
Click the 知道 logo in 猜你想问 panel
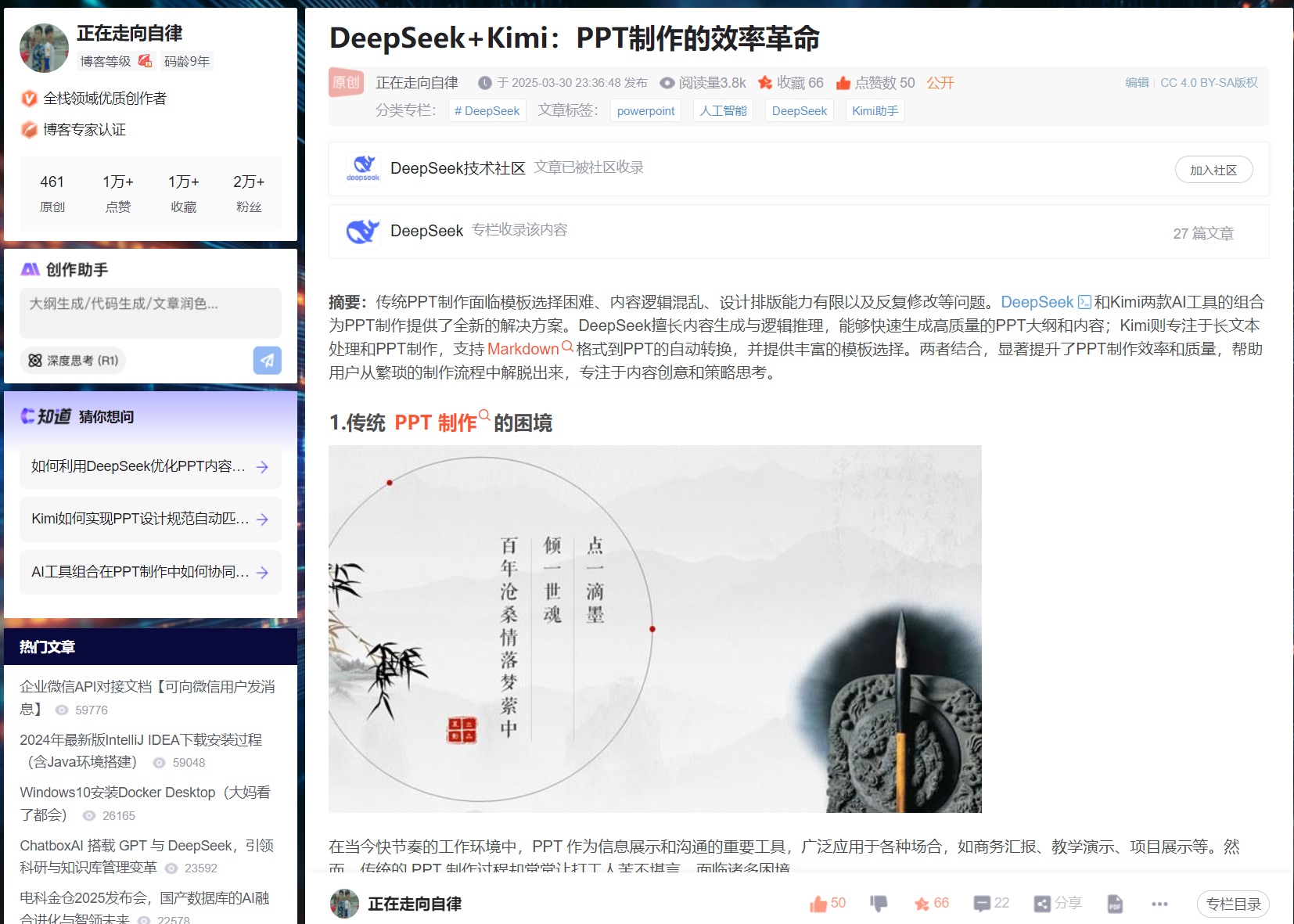pos(46,416)
